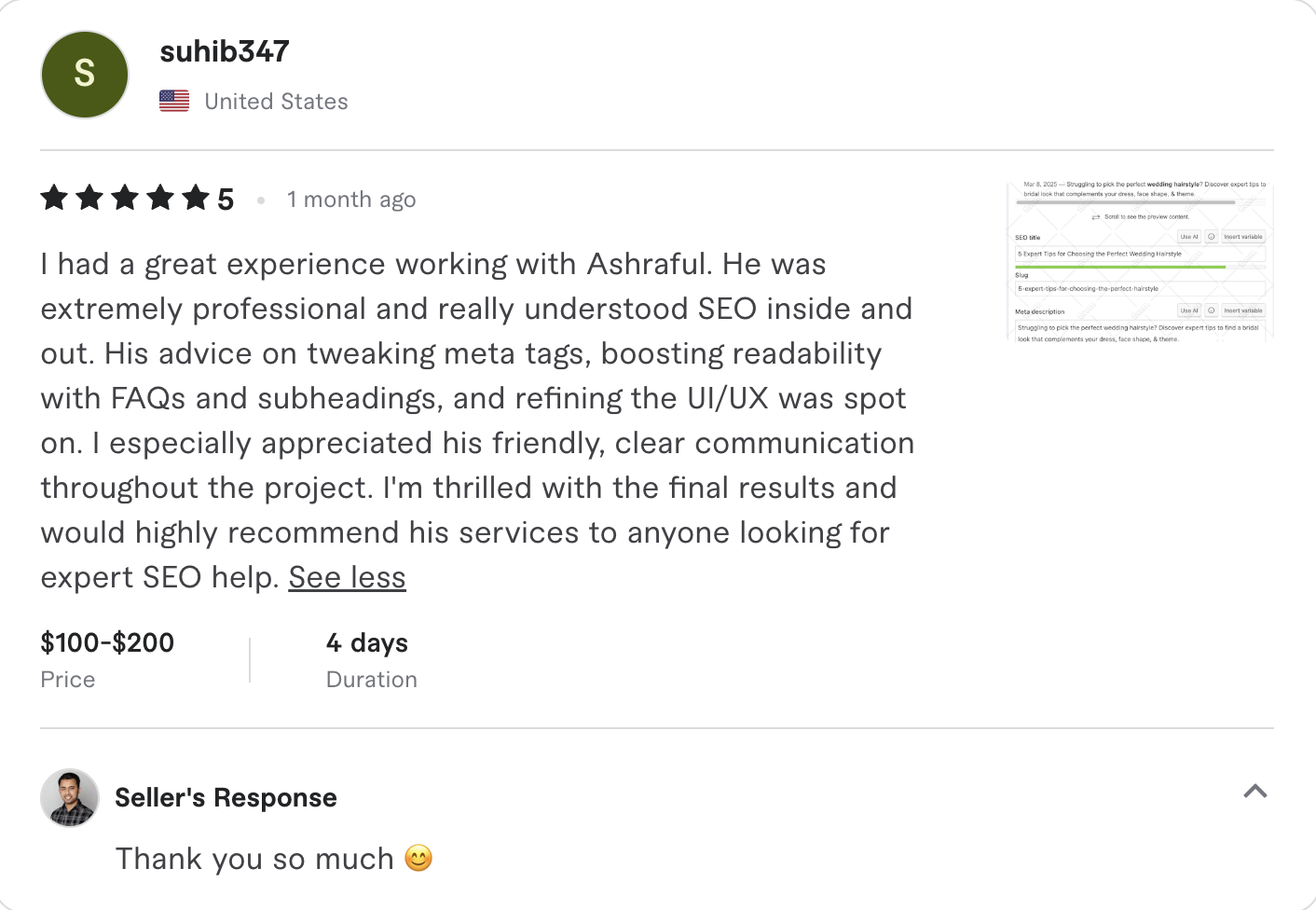
Task: Click the United States flag icon
Action: (x=173, y=98)
